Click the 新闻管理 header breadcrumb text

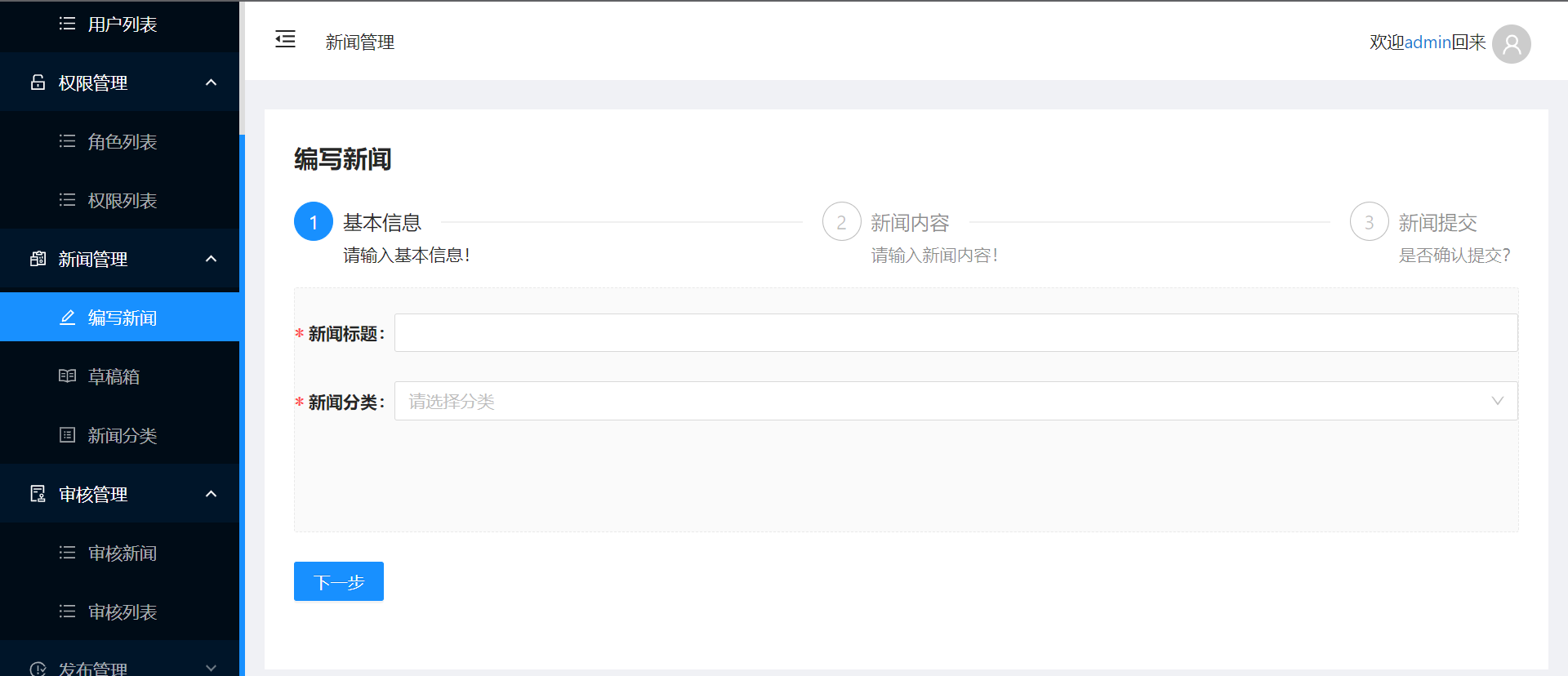coord(360,42)
